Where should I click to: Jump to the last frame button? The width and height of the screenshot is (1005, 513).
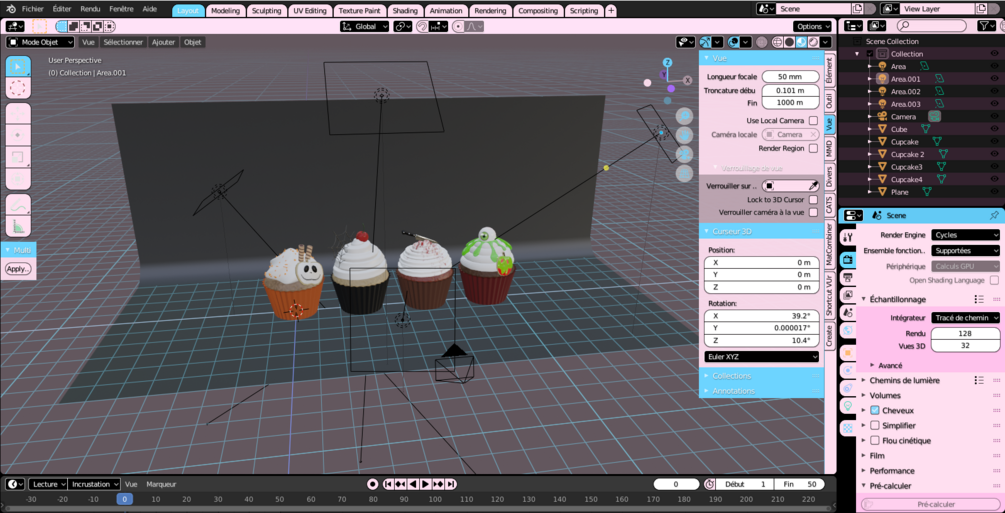click(x=451, y=484)
